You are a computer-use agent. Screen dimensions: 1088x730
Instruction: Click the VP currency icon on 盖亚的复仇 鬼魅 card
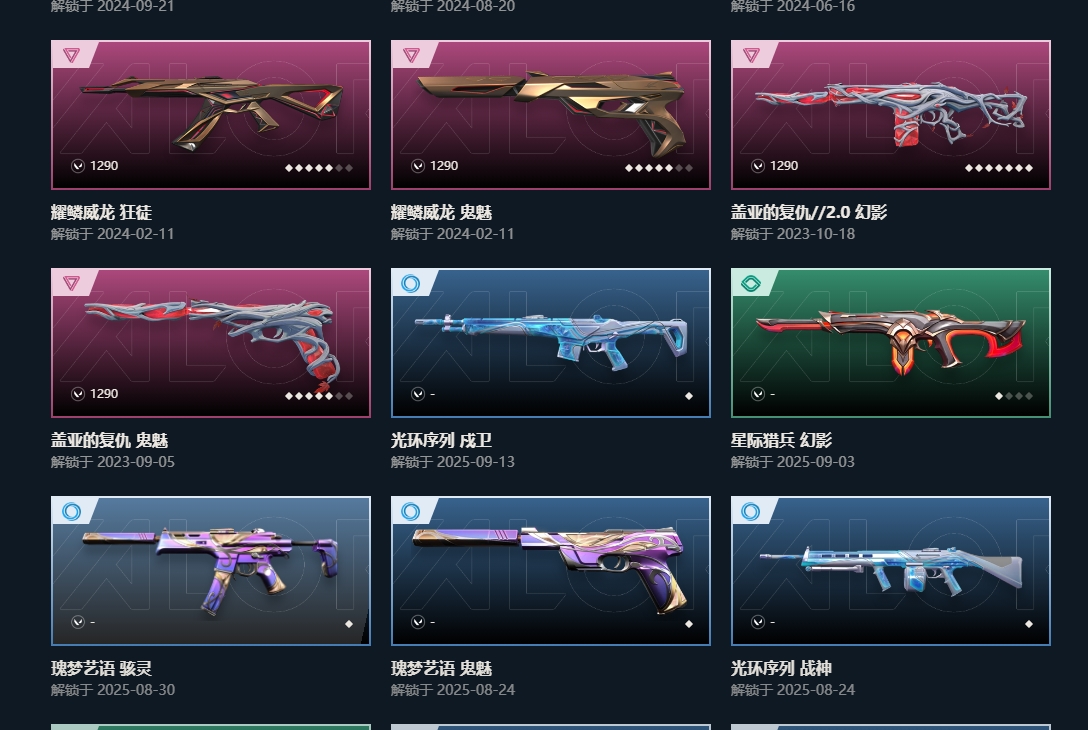coord(78,394)
